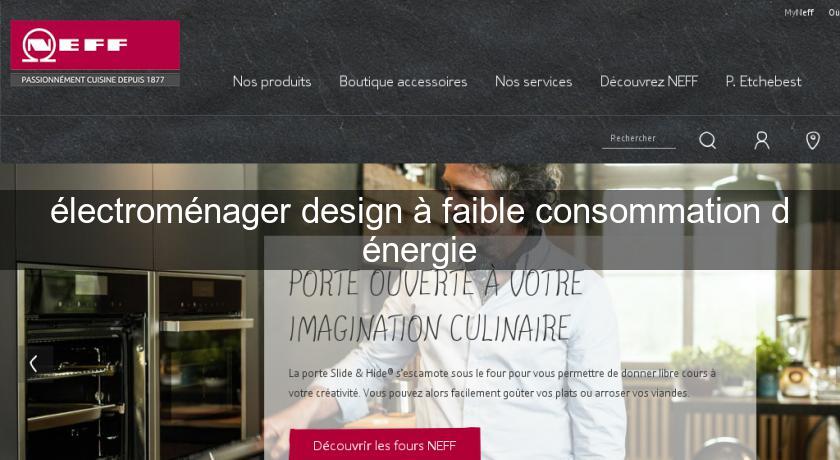Select the Nos services menu item
The image size is (840, 460).
(534, 81)
